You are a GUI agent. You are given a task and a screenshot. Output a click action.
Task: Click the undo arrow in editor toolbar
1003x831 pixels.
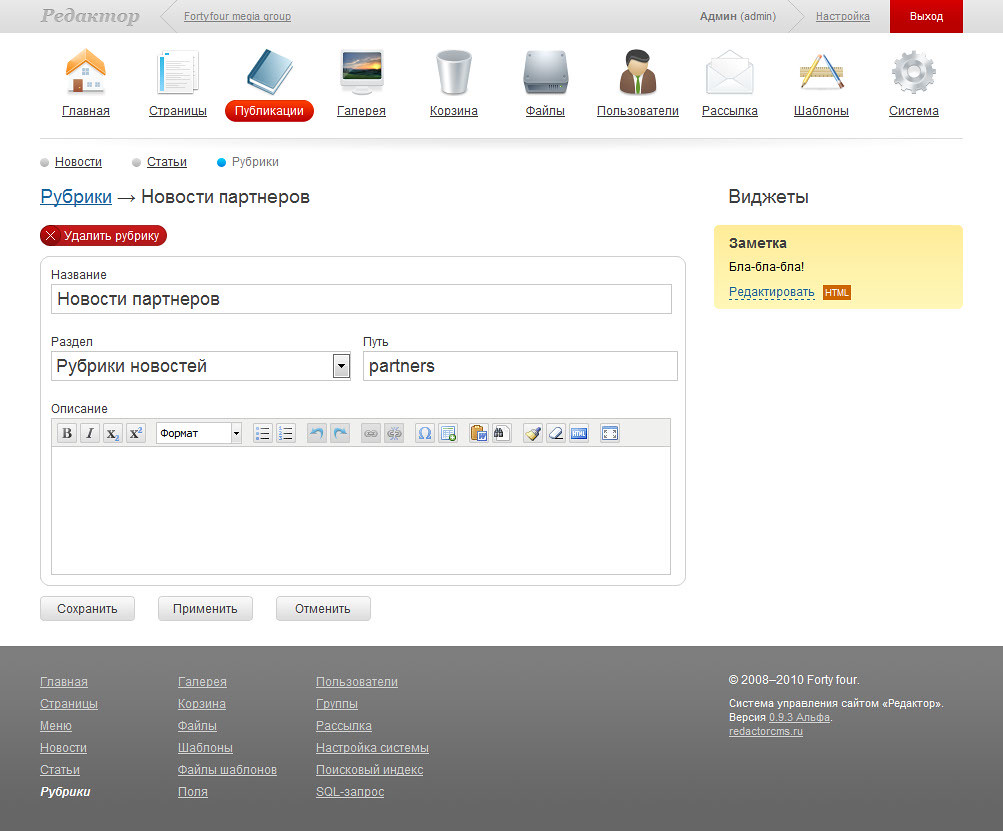(317, 433)
